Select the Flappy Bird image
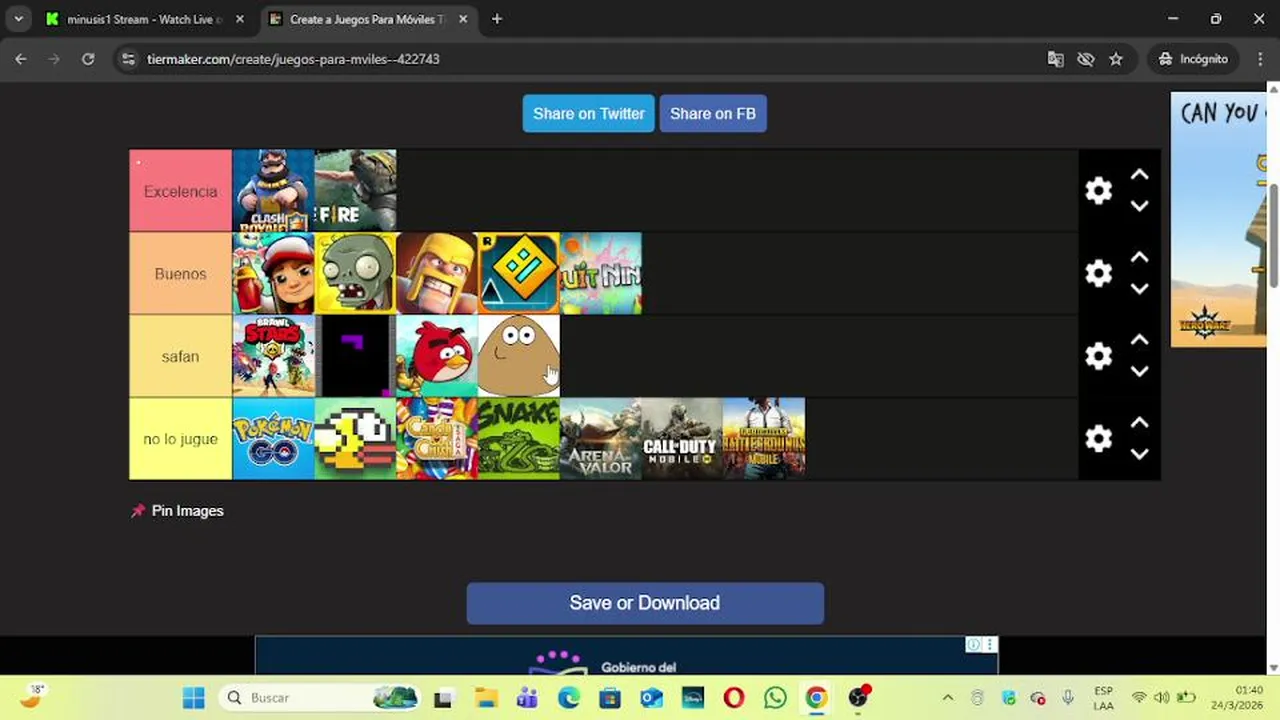The image size is (1280, 720). (355, 438)
